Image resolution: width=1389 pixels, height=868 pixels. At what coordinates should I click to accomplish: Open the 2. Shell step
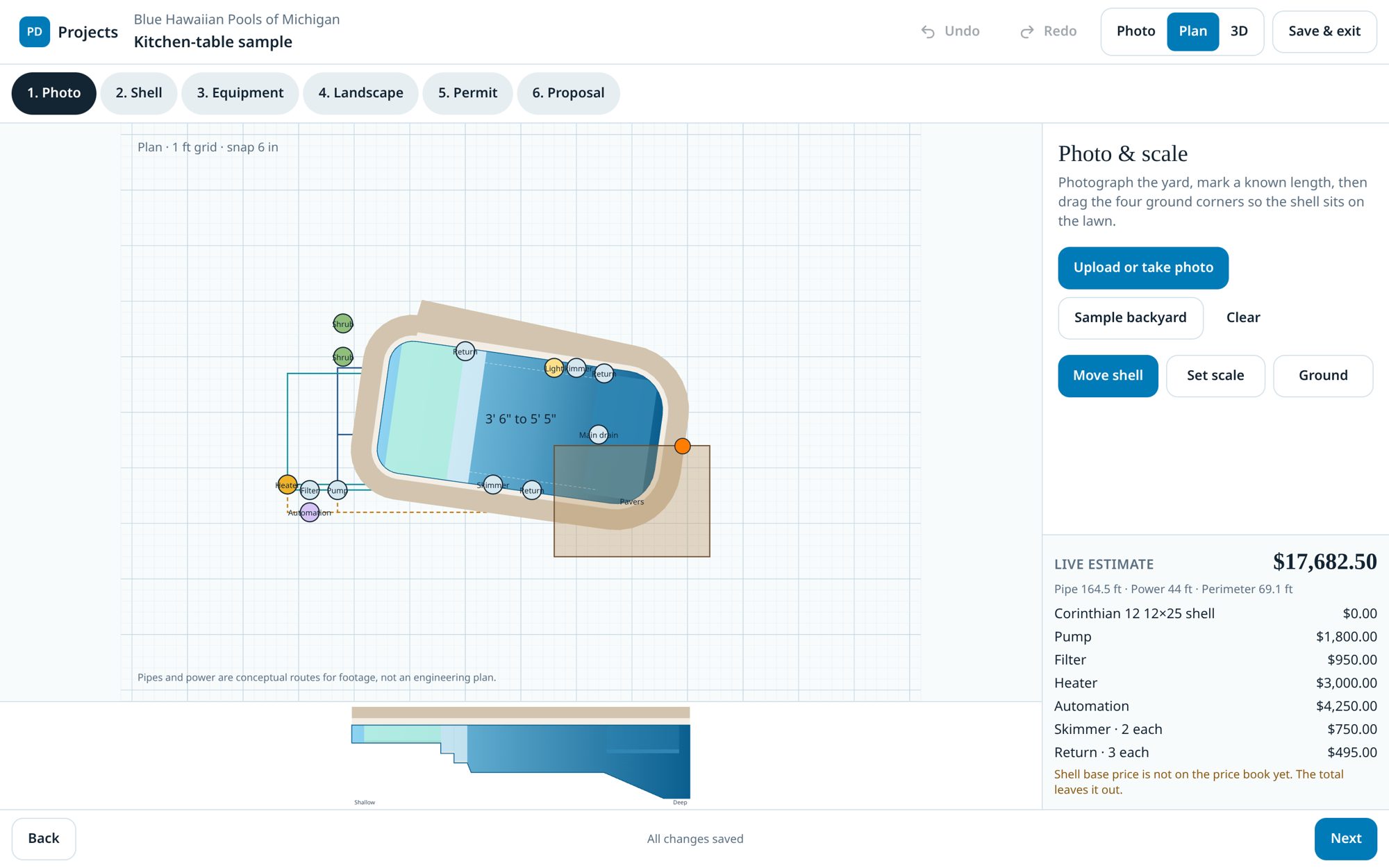[x=139, y=93]
